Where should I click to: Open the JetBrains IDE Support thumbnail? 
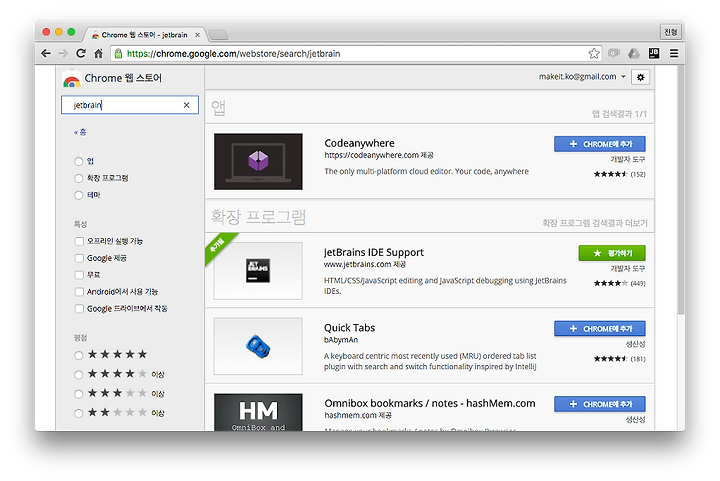(x=258, y=271)
